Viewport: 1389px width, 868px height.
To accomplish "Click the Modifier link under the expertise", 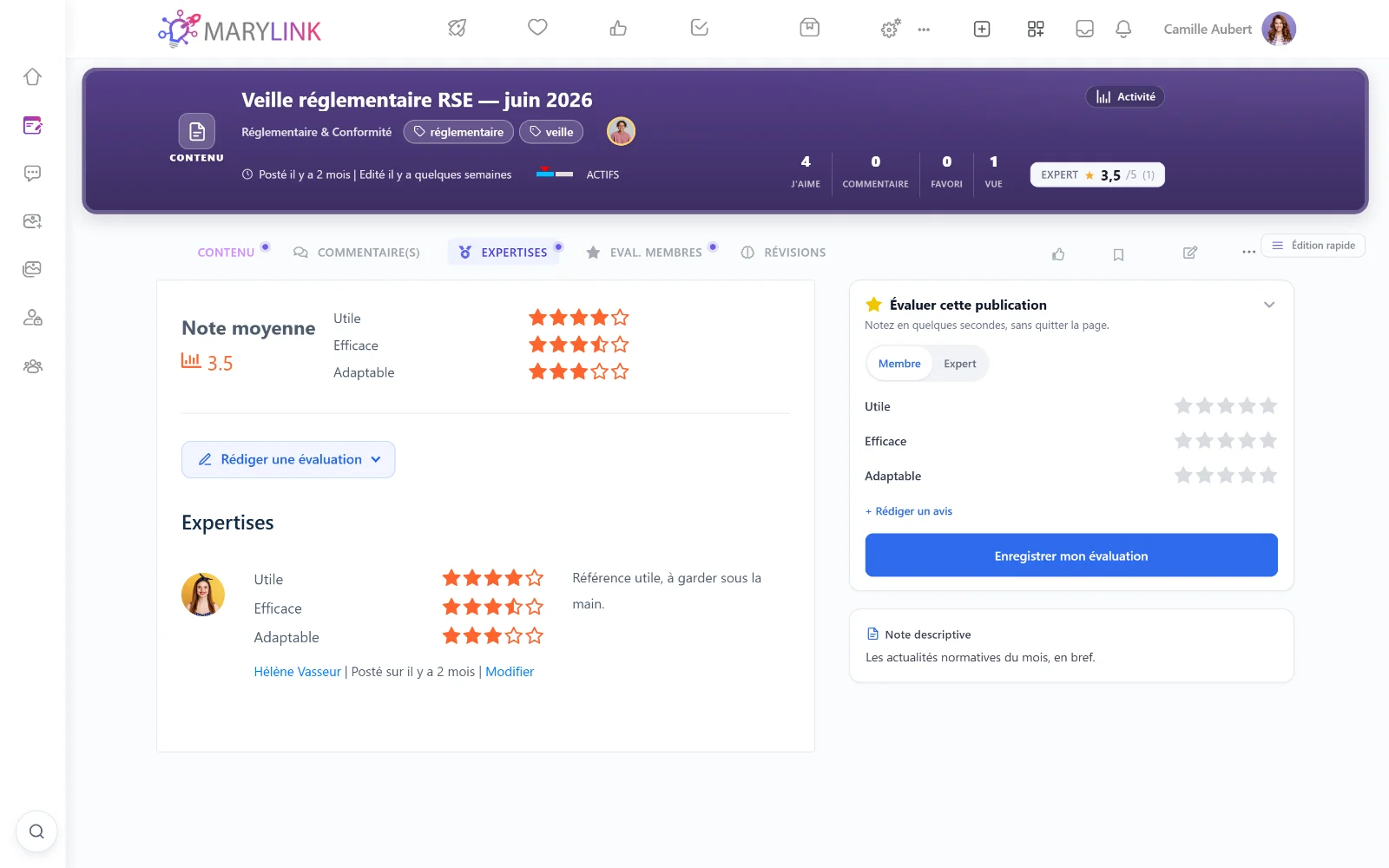I will (x=510, y=672).
